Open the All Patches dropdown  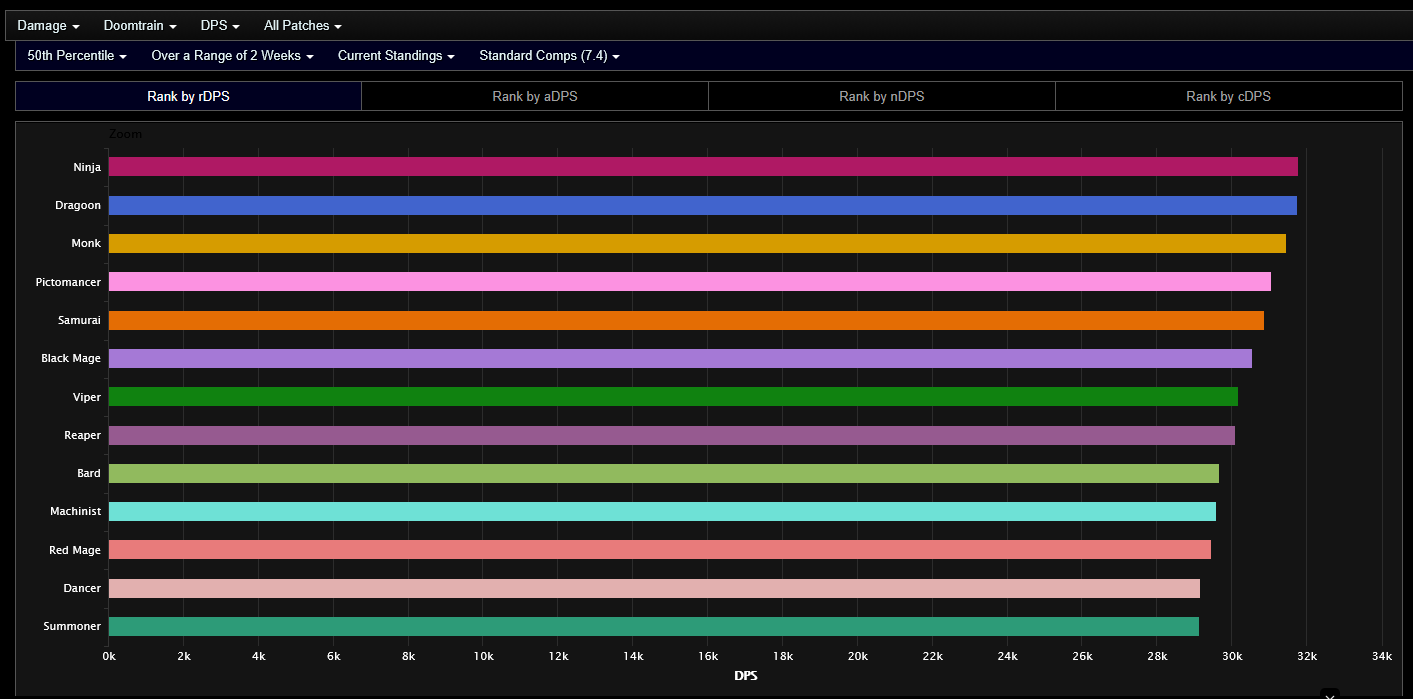(x=303, y=26)
